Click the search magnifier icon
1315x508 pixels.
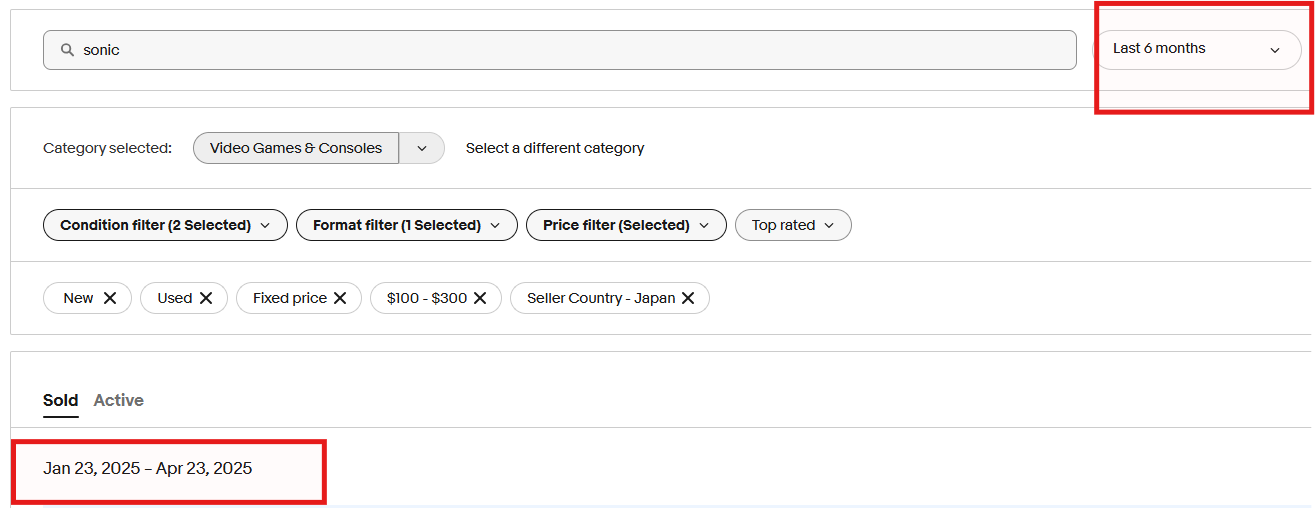tap(68, 50)
